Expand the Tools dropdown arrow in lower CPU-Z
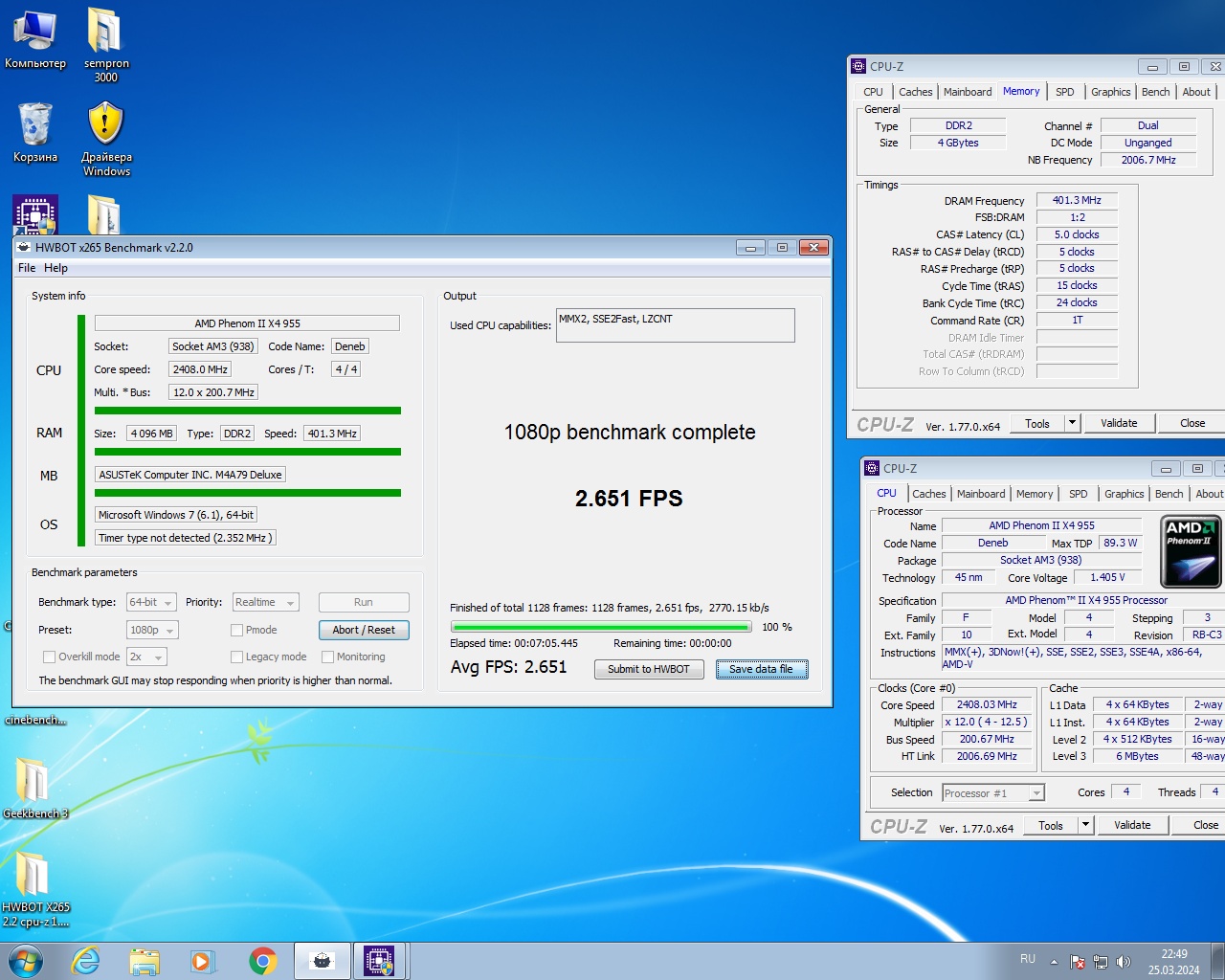Image resolution: width=1225 pixels, height=980 pixels. [x=1085, y=825]
